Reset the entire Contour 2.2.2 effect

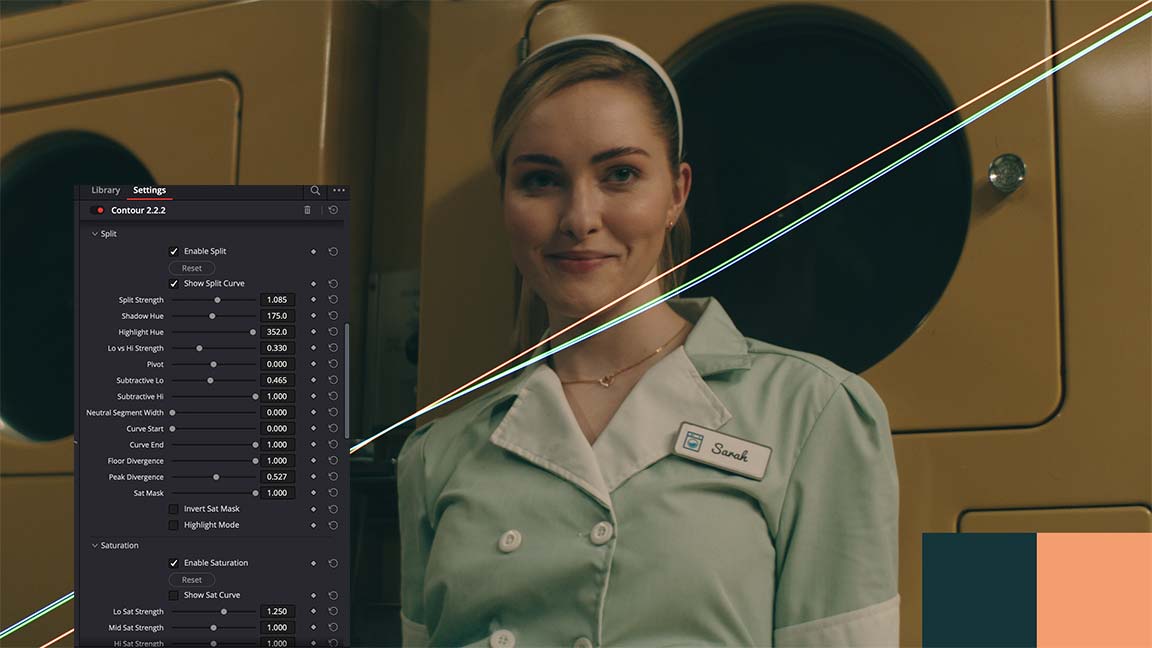tap(333, 210)
